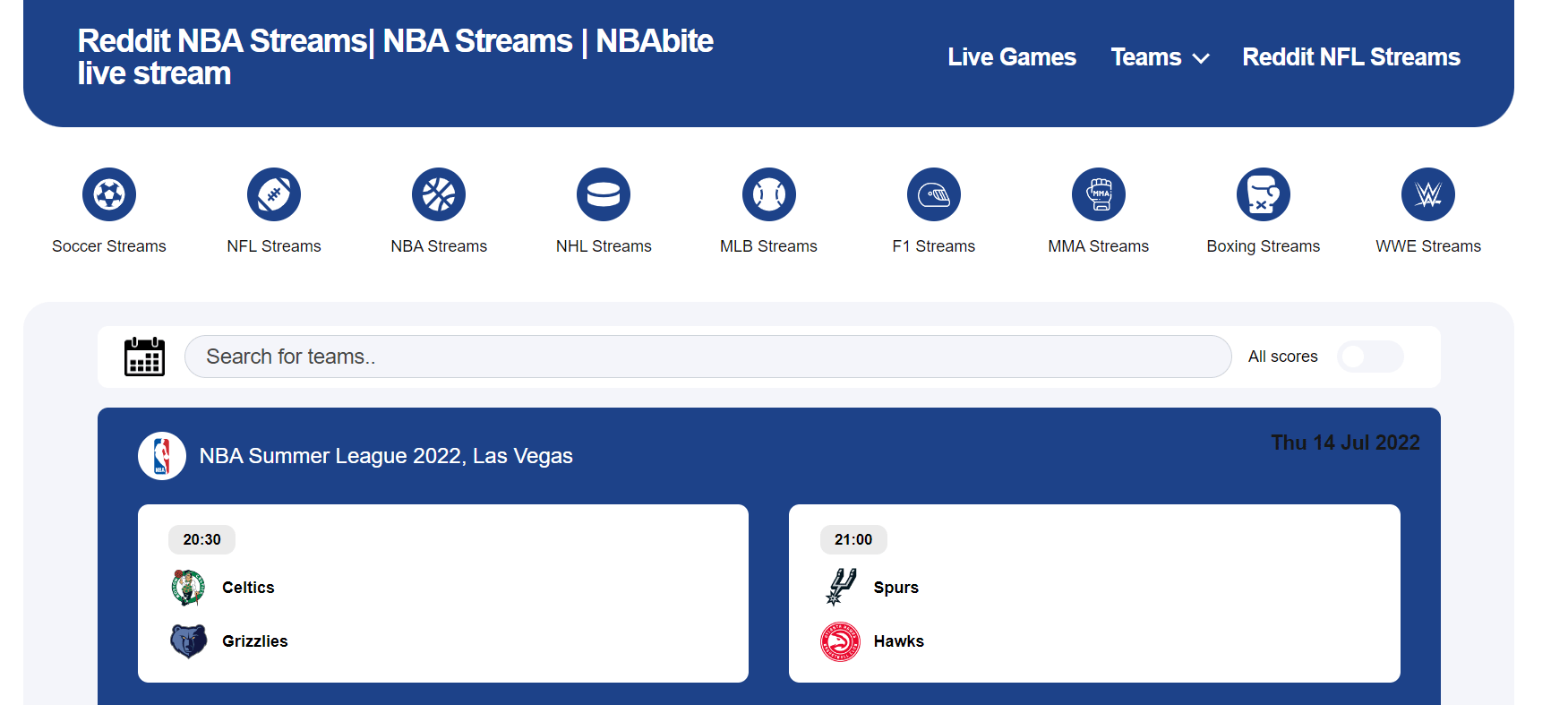The height and width of the screenshot is (705, 1568).
Task: Click the F1 Streams text label
Action: click(x=934, y=246)
